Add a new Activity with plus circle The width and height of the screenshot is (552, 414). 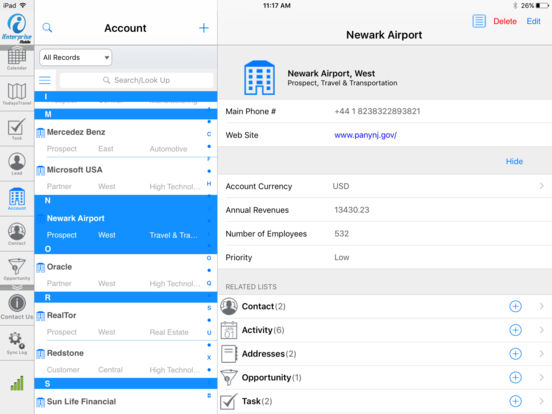point(515,330)
